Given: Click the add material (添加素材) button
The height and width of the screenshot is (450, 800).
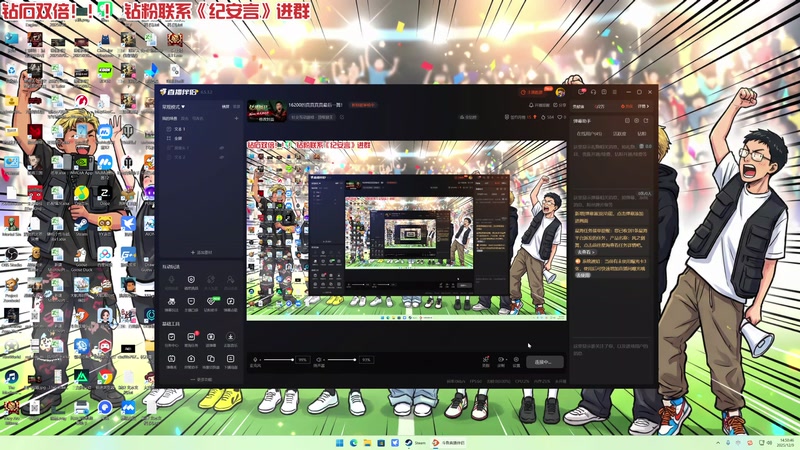Looking at the screenshot, I should click(201, 252).
